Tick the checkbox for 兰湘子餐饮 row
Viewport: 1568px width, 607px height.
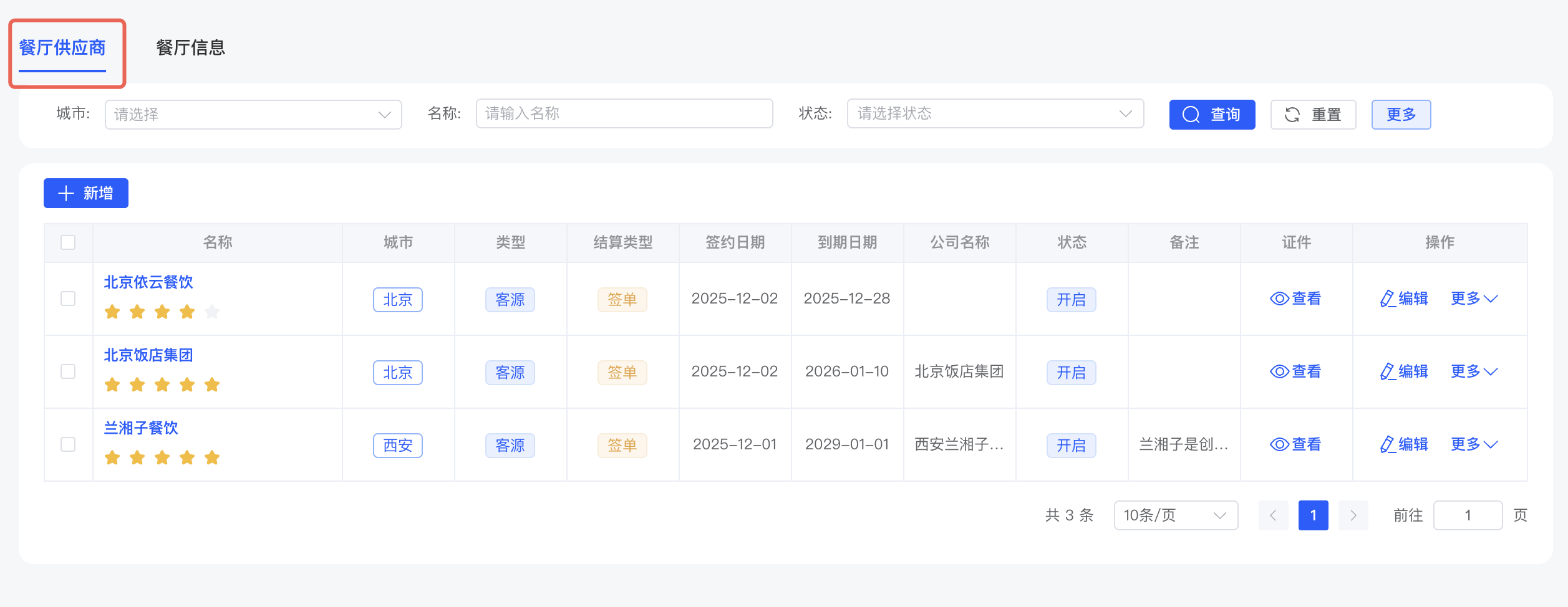[68, 445]
